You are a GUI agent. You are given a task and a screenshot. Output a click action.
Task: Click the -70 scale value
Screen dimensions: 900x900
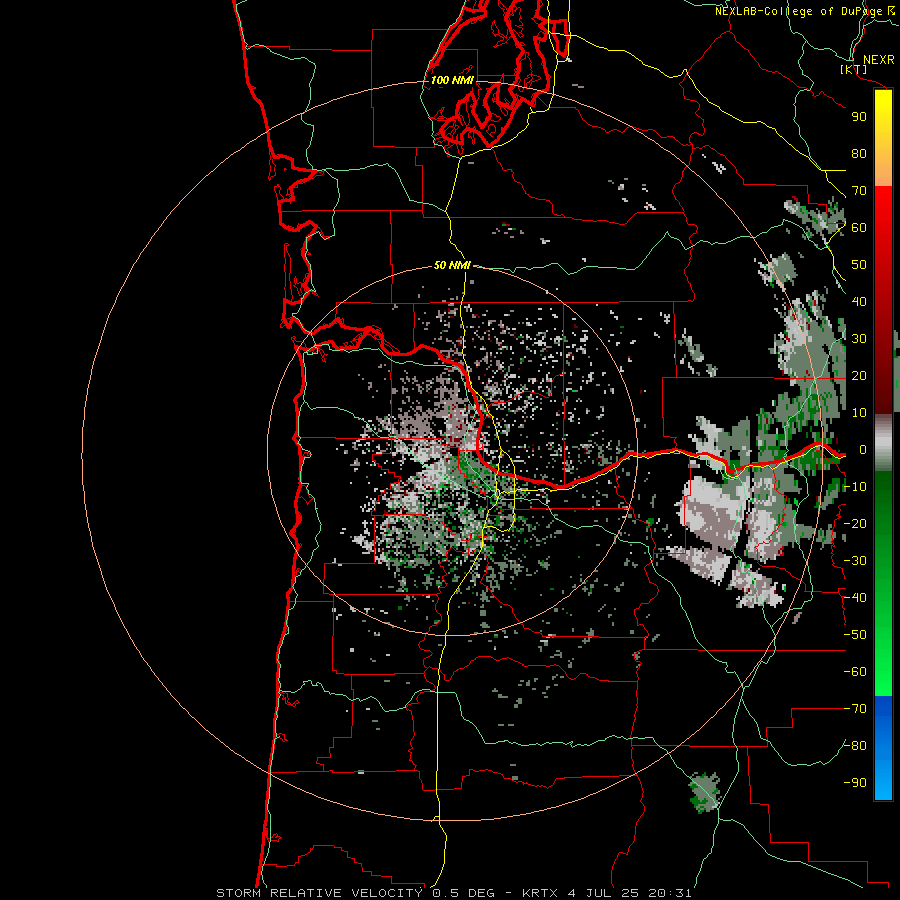[855, 709]
